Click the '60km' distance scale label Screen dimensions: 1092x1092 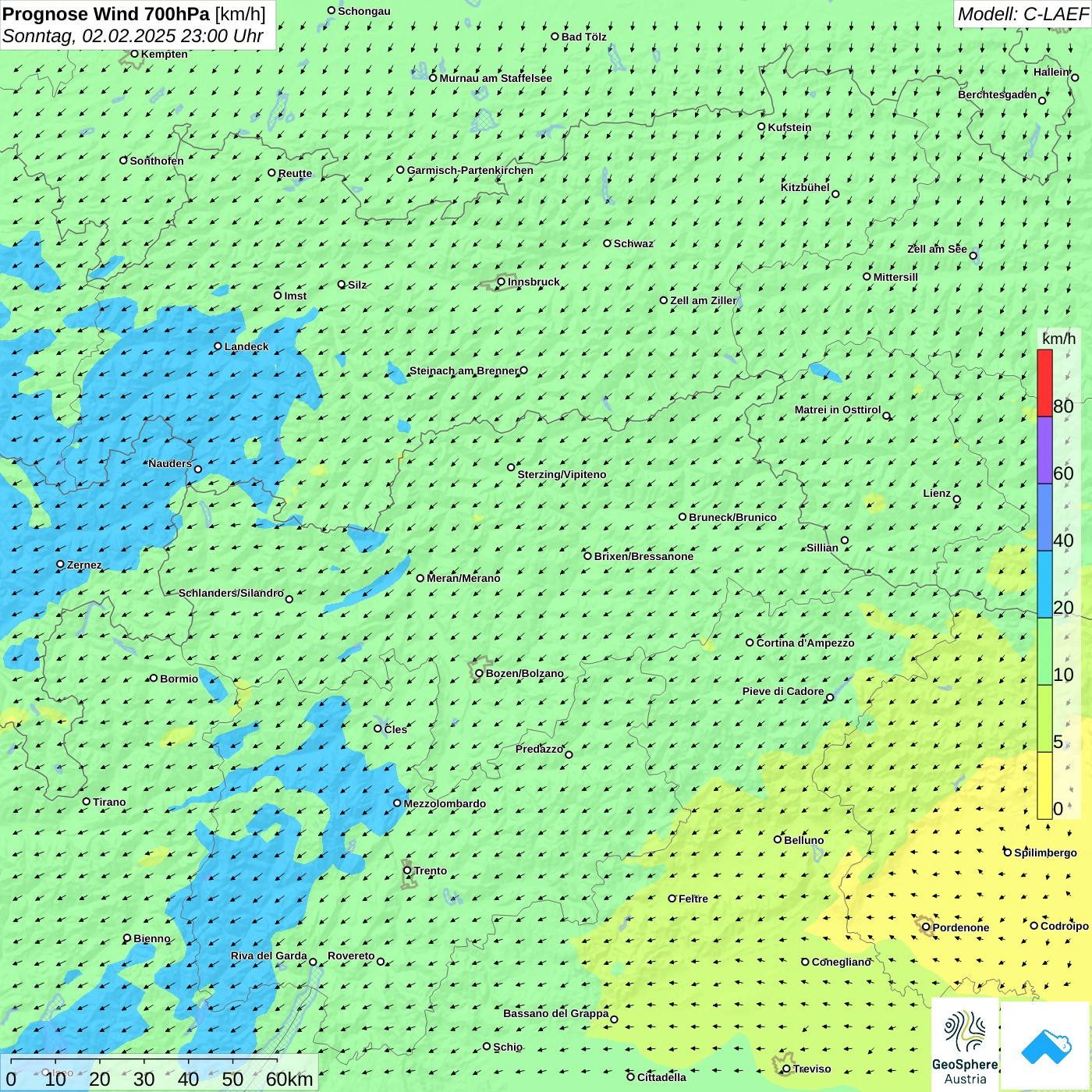(x=289, y=1079)
